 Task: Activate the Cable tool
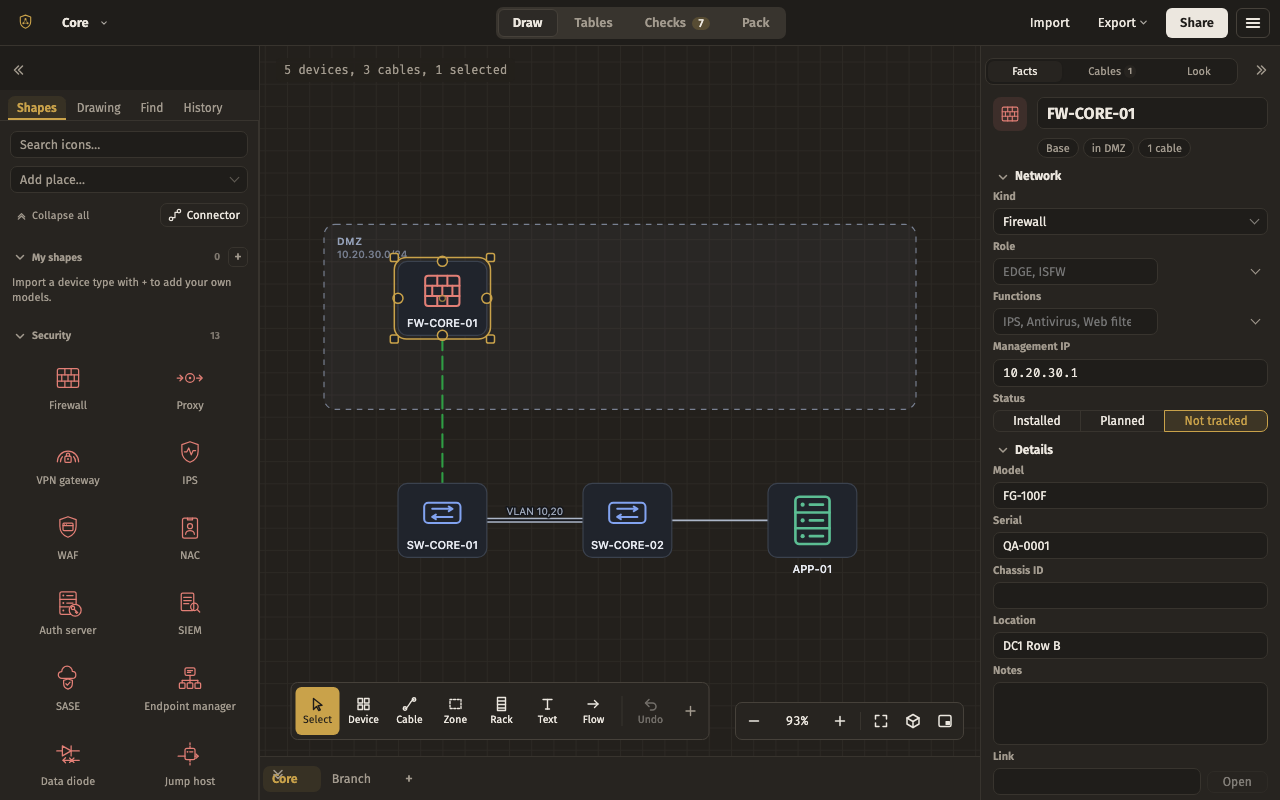409,711
